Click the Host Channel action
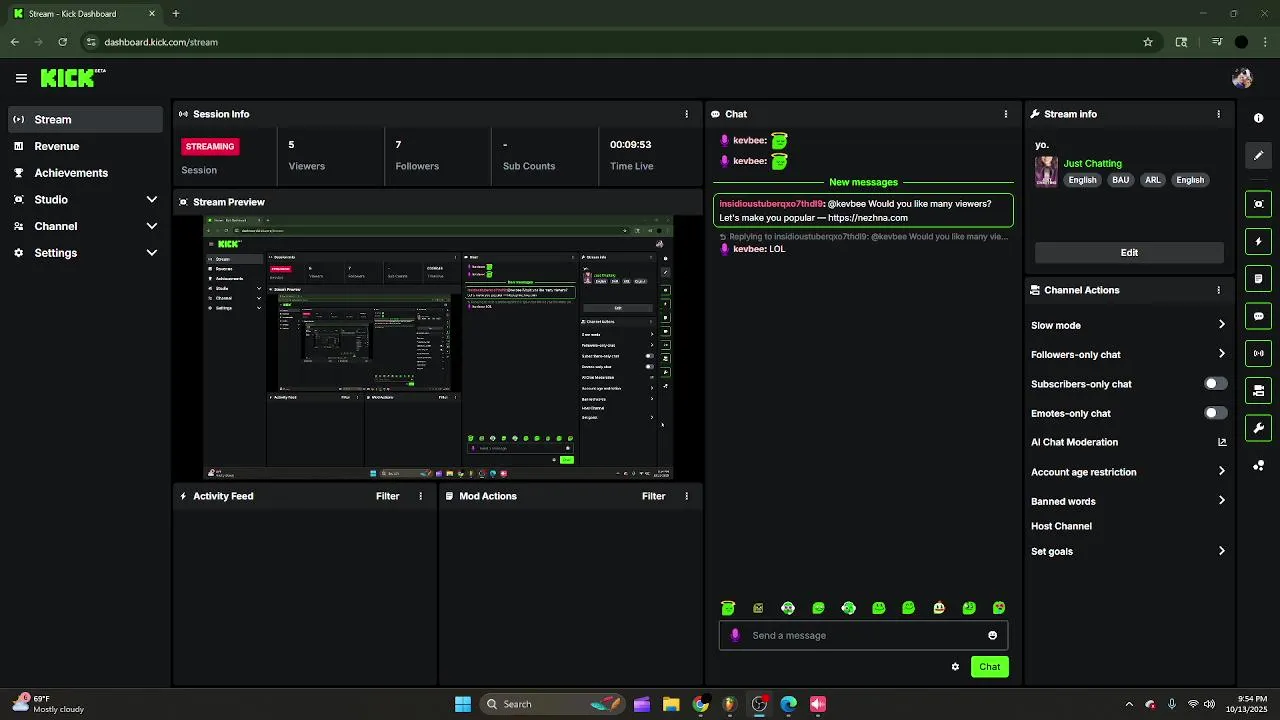Screen dimensions: 1280x720 1061,526
